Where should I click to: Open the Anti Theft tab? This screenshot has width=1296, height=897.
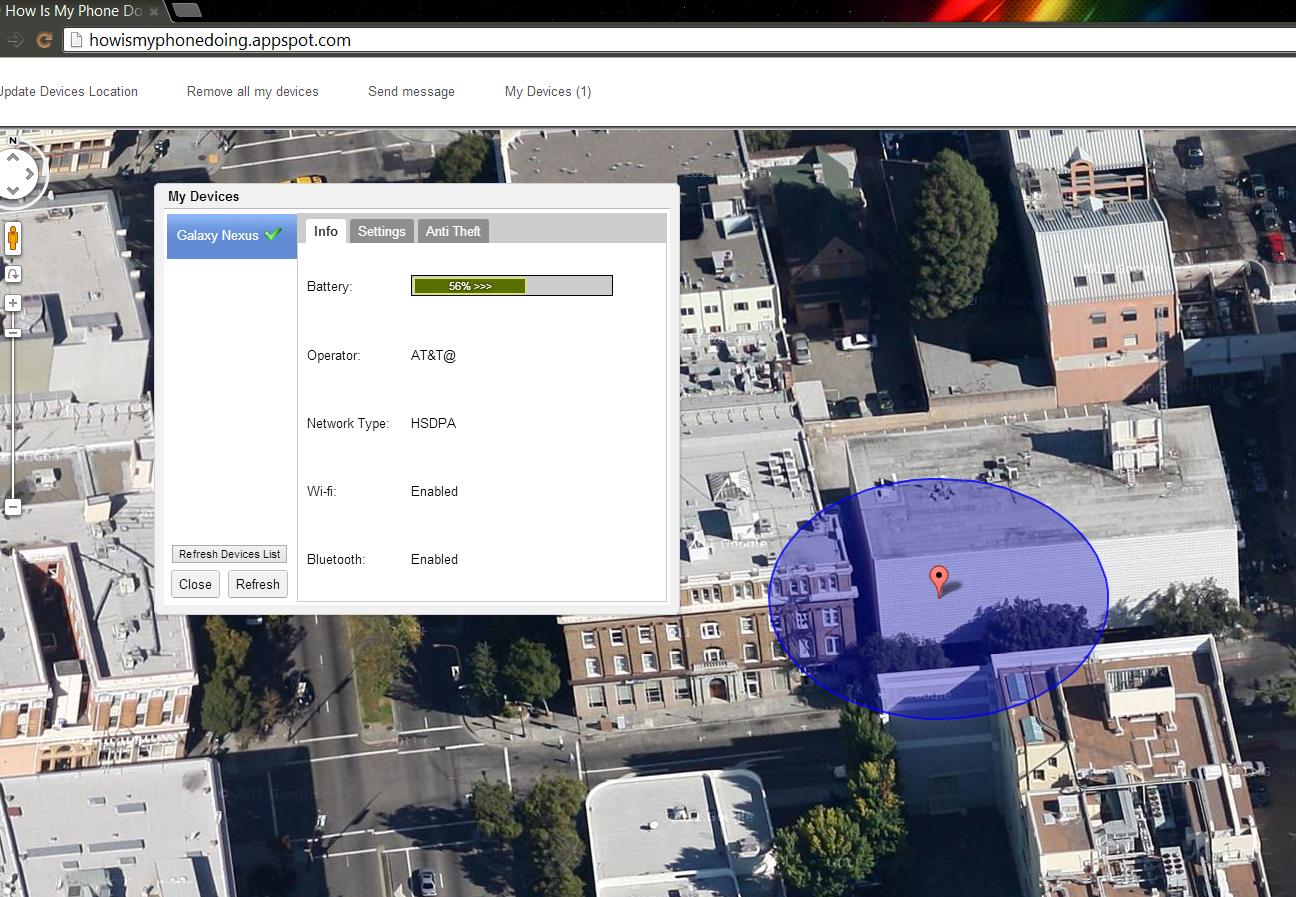click(x=453, y=231)
